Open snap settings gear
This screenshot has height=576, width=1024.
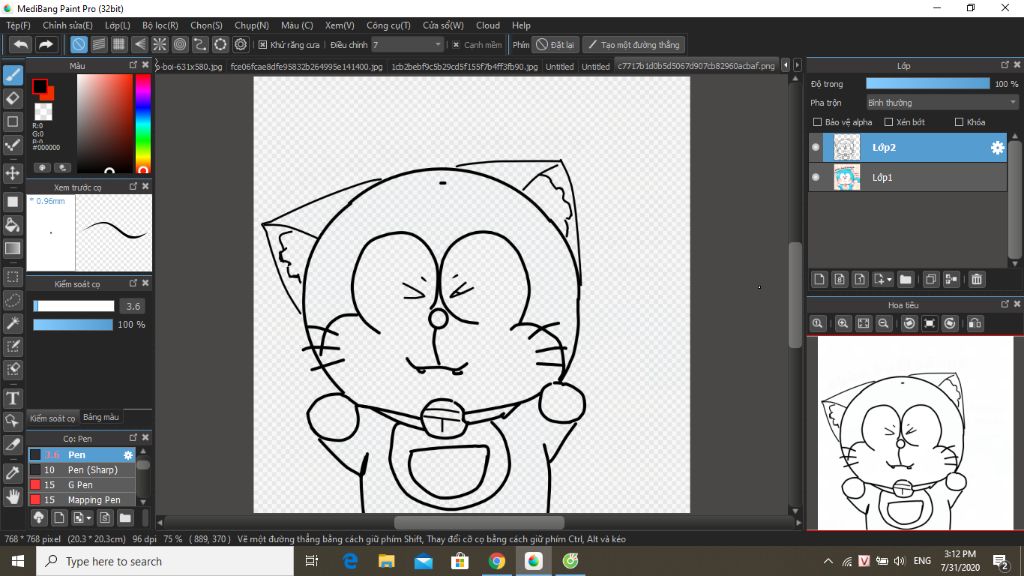point(241,44)
